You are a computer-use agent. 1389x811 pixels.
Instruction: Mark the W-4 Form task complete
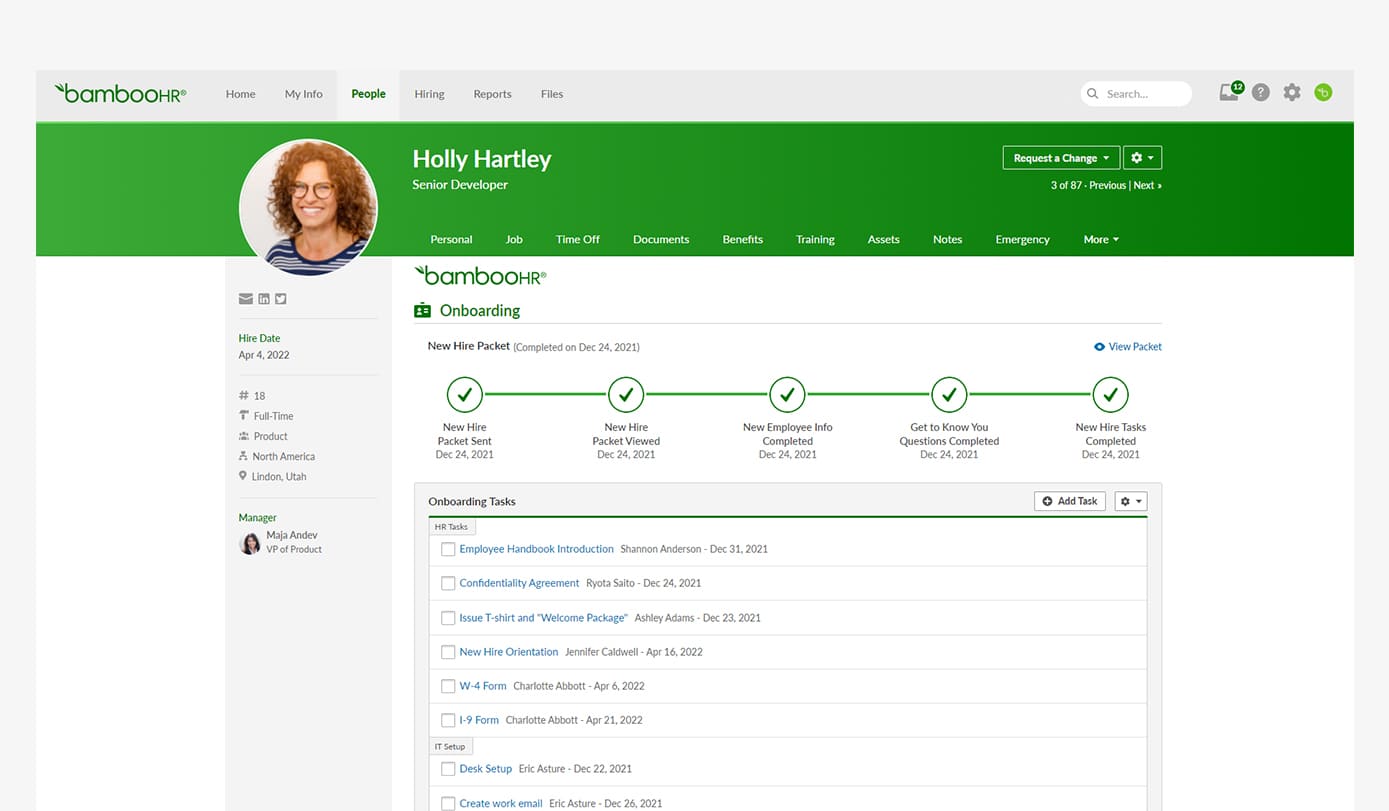click(448, 686)
